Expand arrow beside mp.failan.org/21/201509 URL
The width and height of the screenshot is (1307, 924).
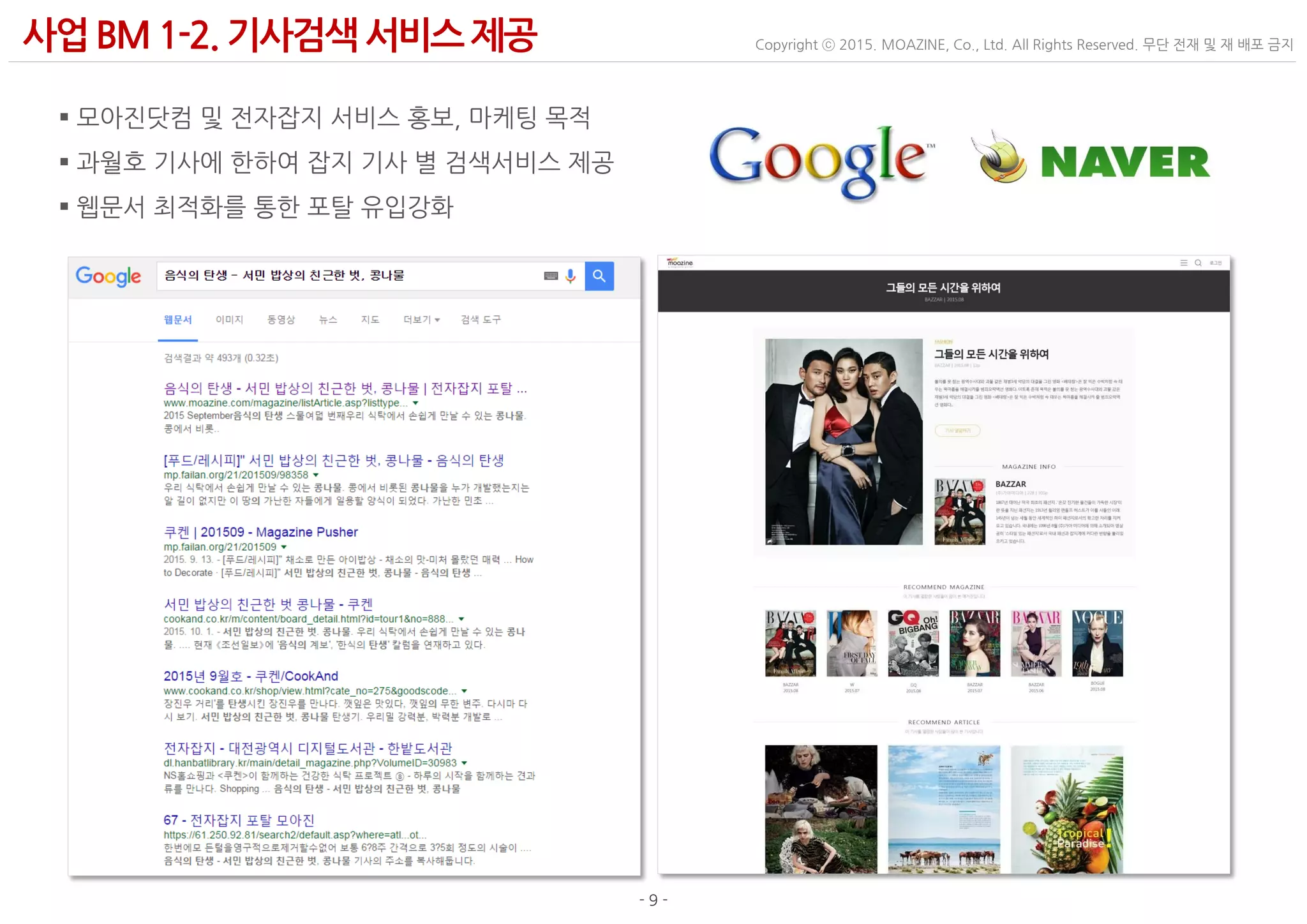(284, 547)
